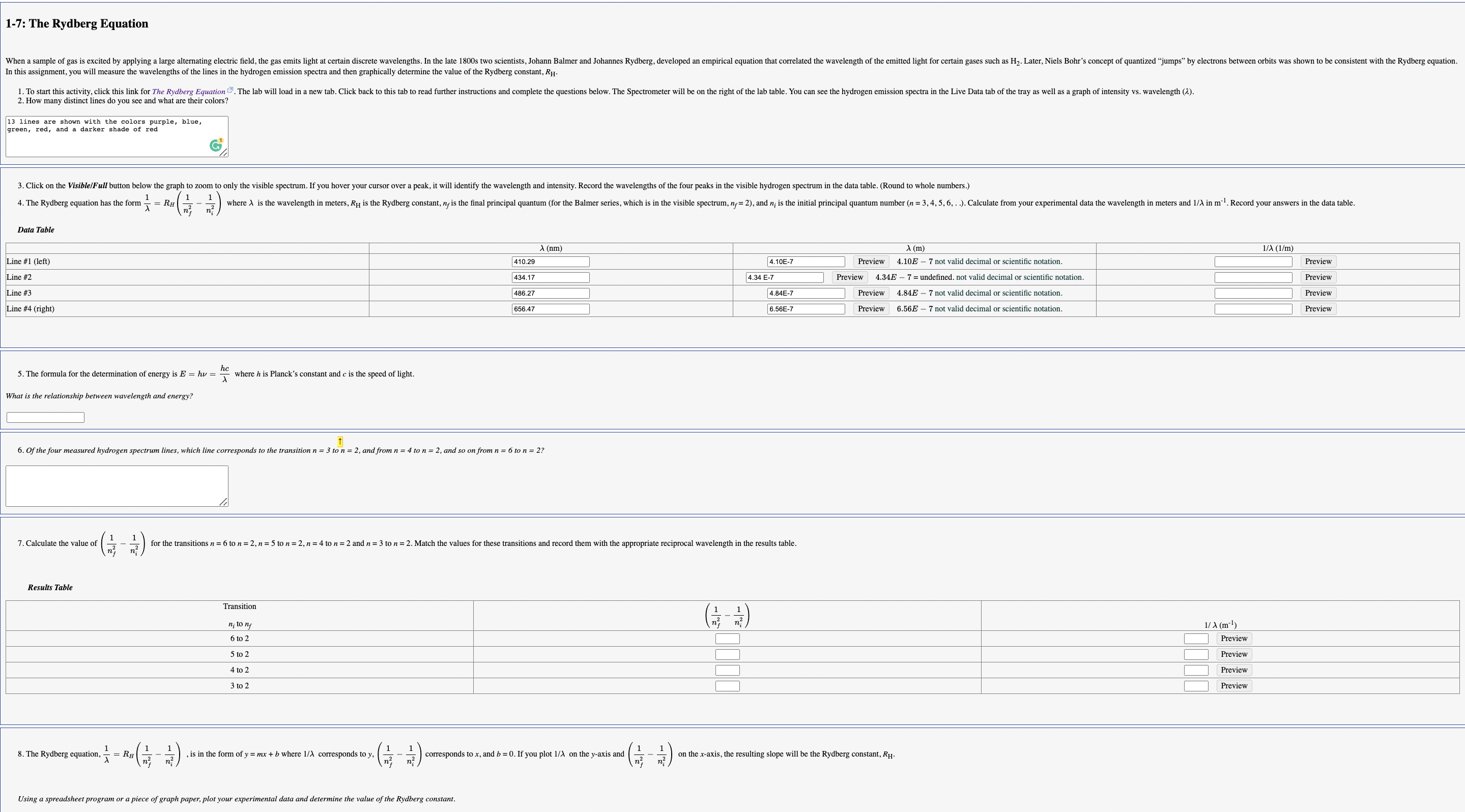
Task: Click Line #3 wavelength nm field 486.27
Action: (551, 294)
